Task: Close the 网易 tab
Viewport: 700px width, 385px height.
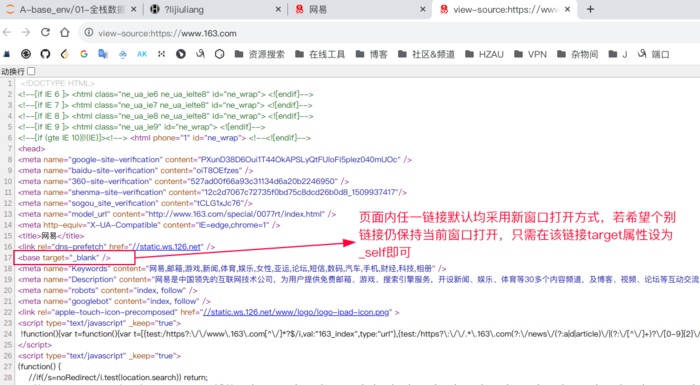Action: [423, 9]
